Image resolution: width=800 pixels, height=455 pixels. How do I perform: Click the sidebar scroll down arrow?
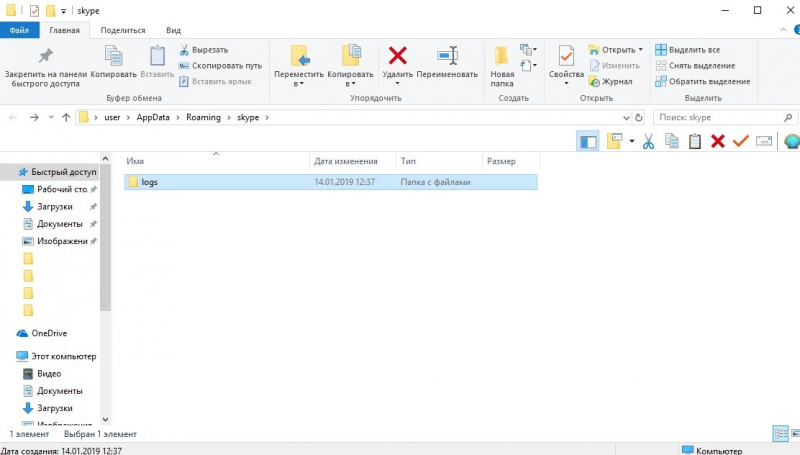[105, 420]
